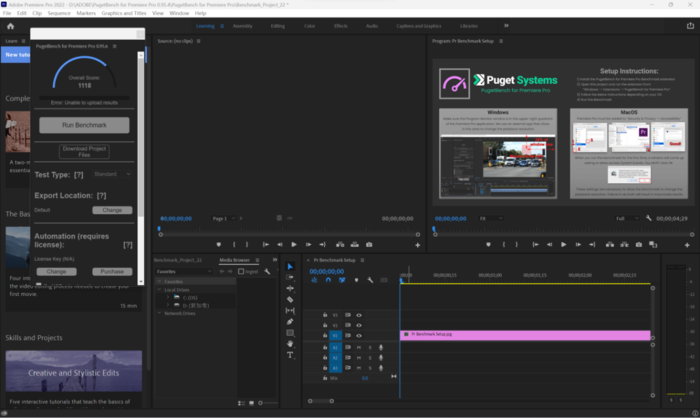700x418 pixels.
Task: Open the Markers menu
Action: tap(86, 13)
